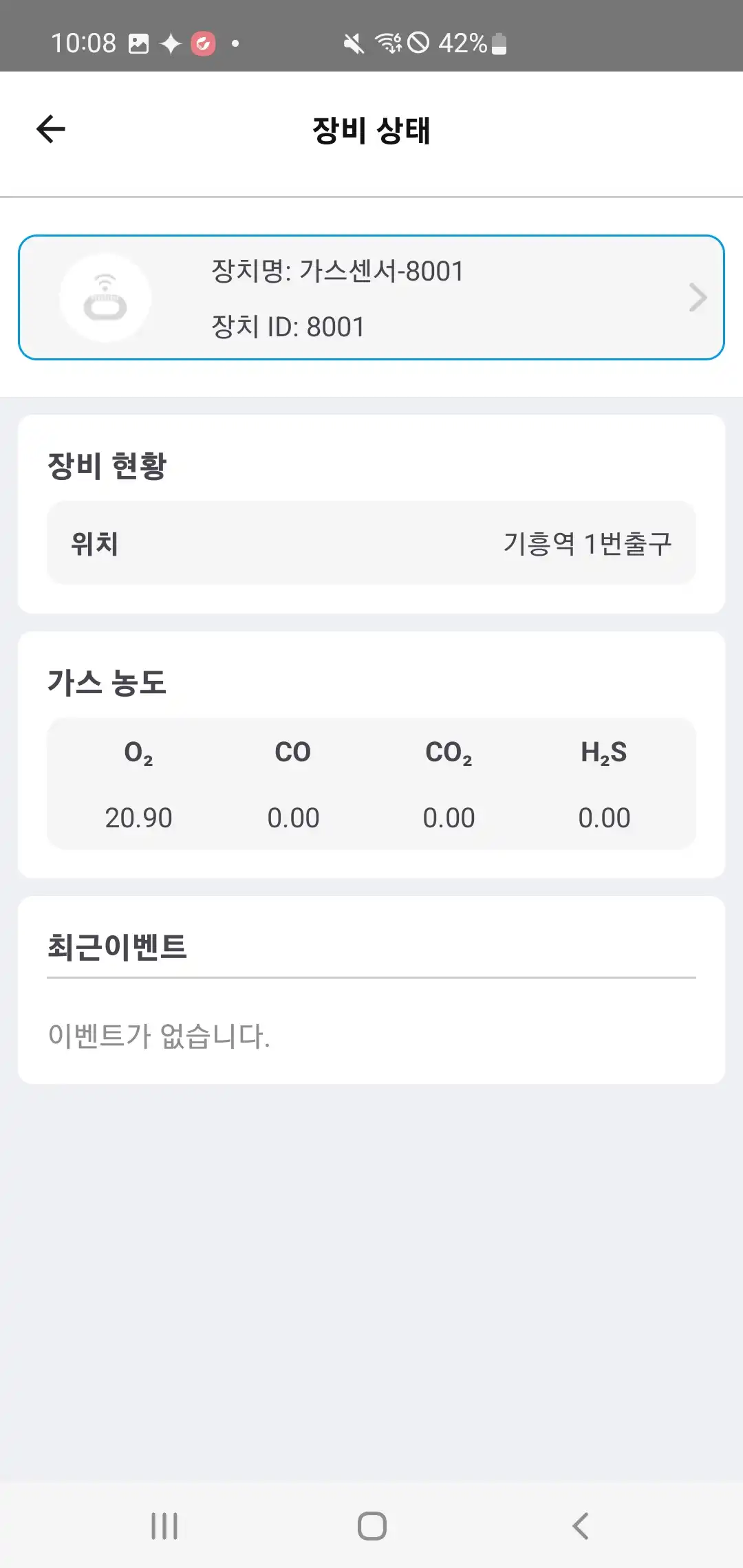Viewport: 743px width, 1568px height.
Task: Tap the 최근이벤트 section header
Action: [118, 947]
